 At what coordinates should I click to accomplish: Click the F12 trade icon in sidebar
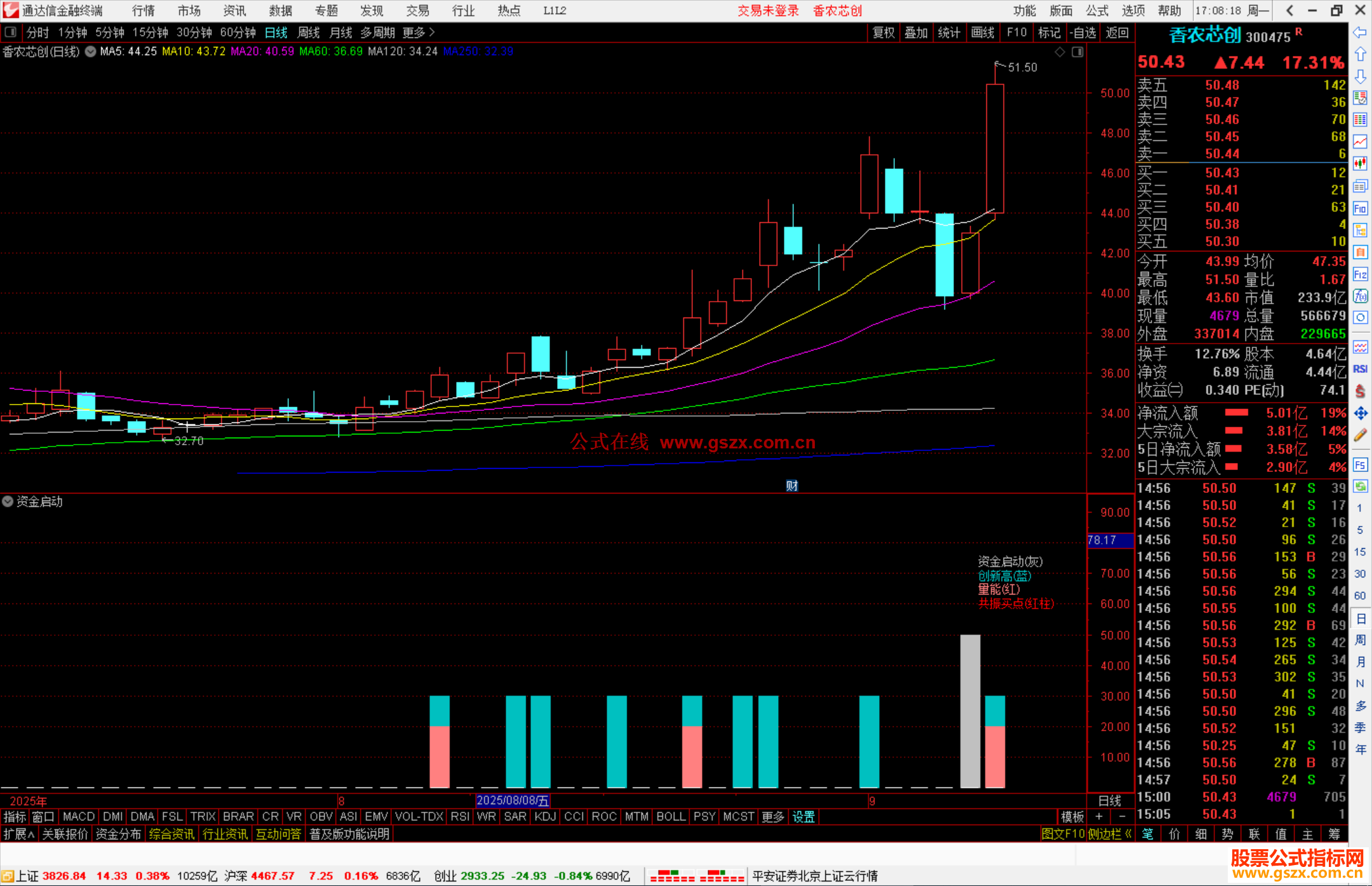(1360, 274)
